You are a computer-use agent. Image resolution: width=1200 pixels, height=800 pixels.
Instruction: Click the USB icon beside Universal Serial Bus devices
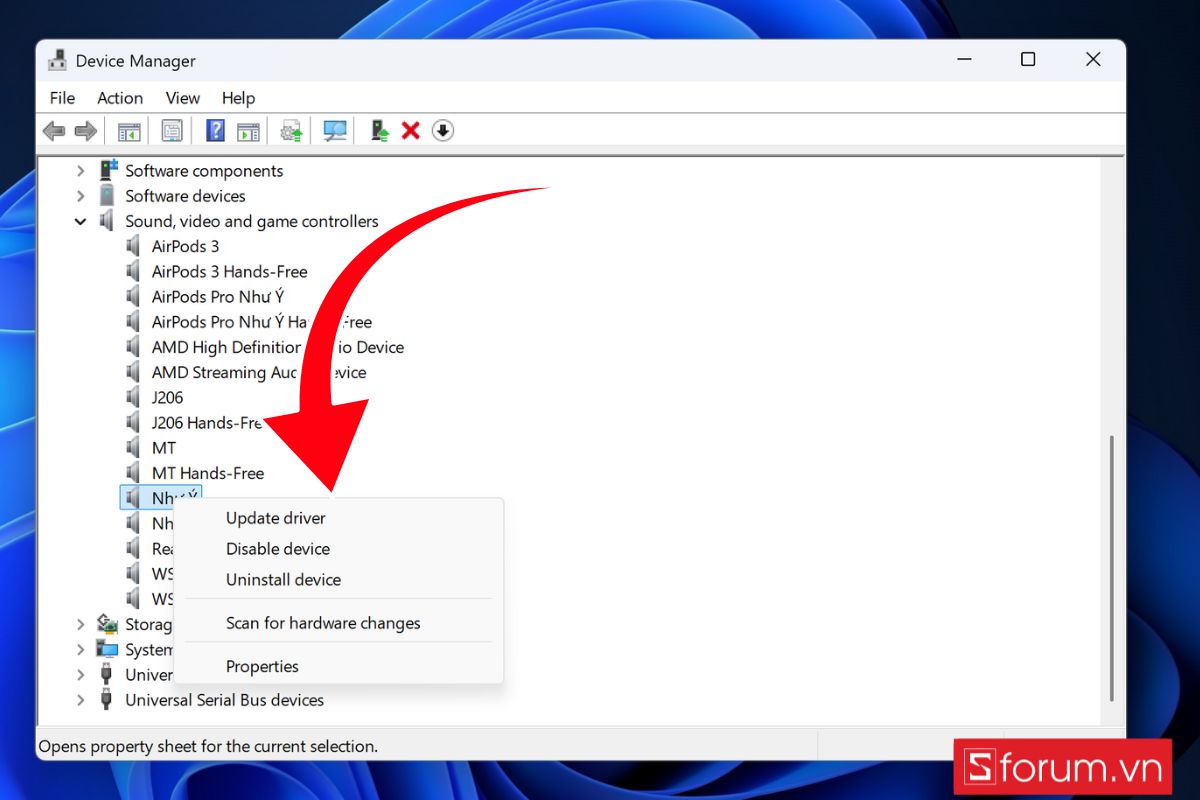[x=107, y=700]
